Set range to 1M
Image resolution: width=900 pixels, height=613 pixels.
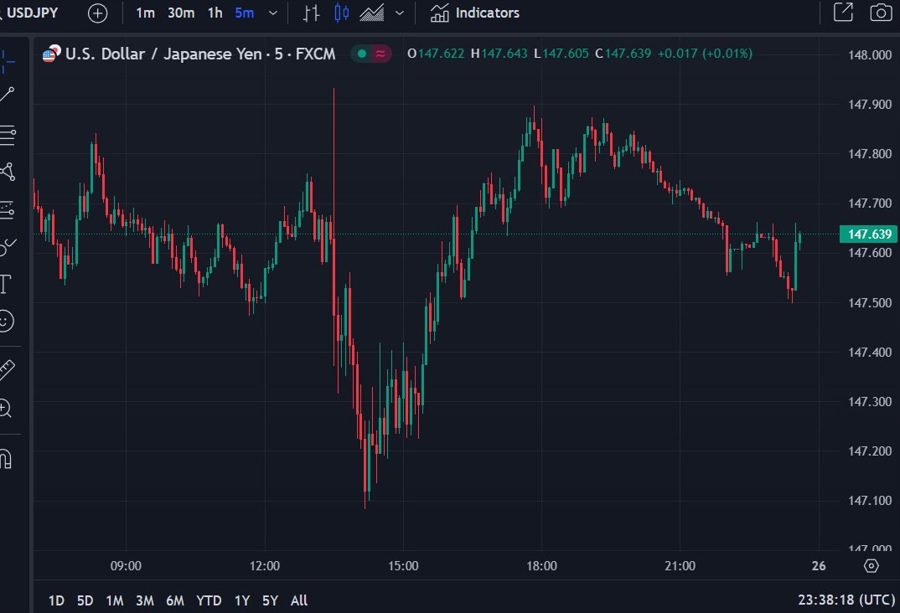coord(115,600)
